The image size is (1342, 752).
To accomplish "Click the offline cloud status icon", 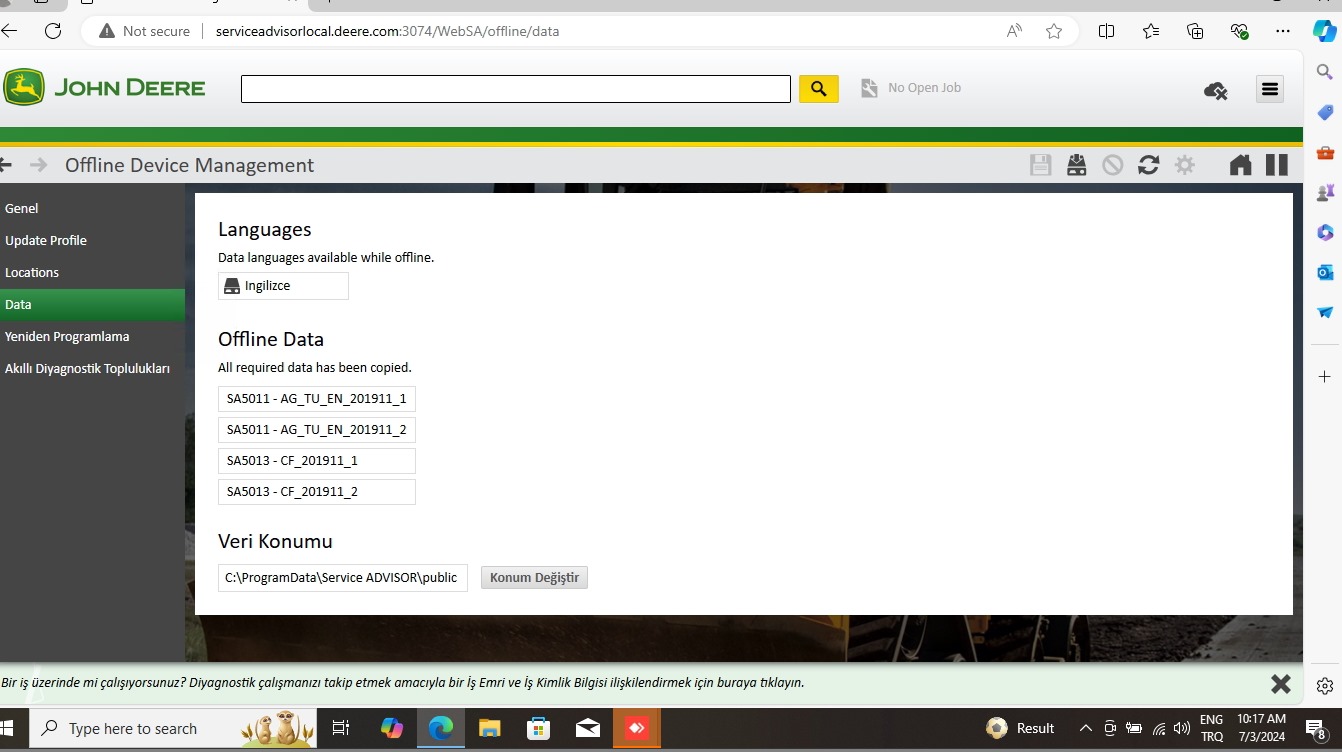I will pos(1215,91).
